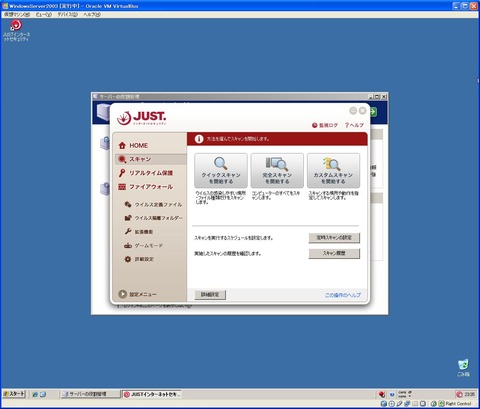Open scheduled scan settings (定時スキャンの設定)
Viewport: 480px width, 409px height.
(334, 238)
